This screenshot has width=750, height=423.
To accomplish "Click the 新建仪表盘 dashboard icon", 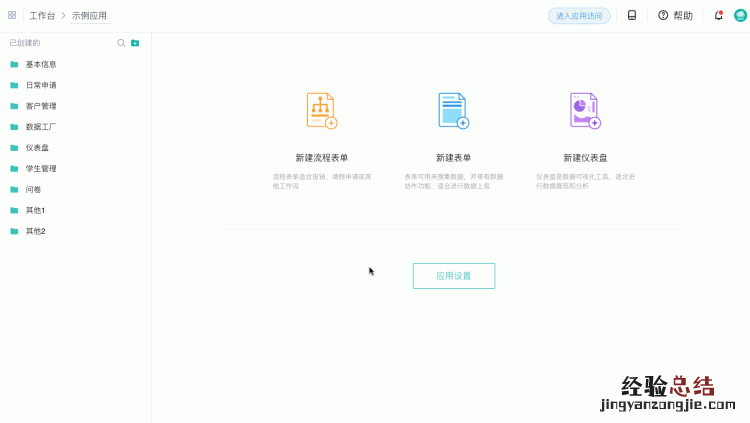I will tap(585, 111).
